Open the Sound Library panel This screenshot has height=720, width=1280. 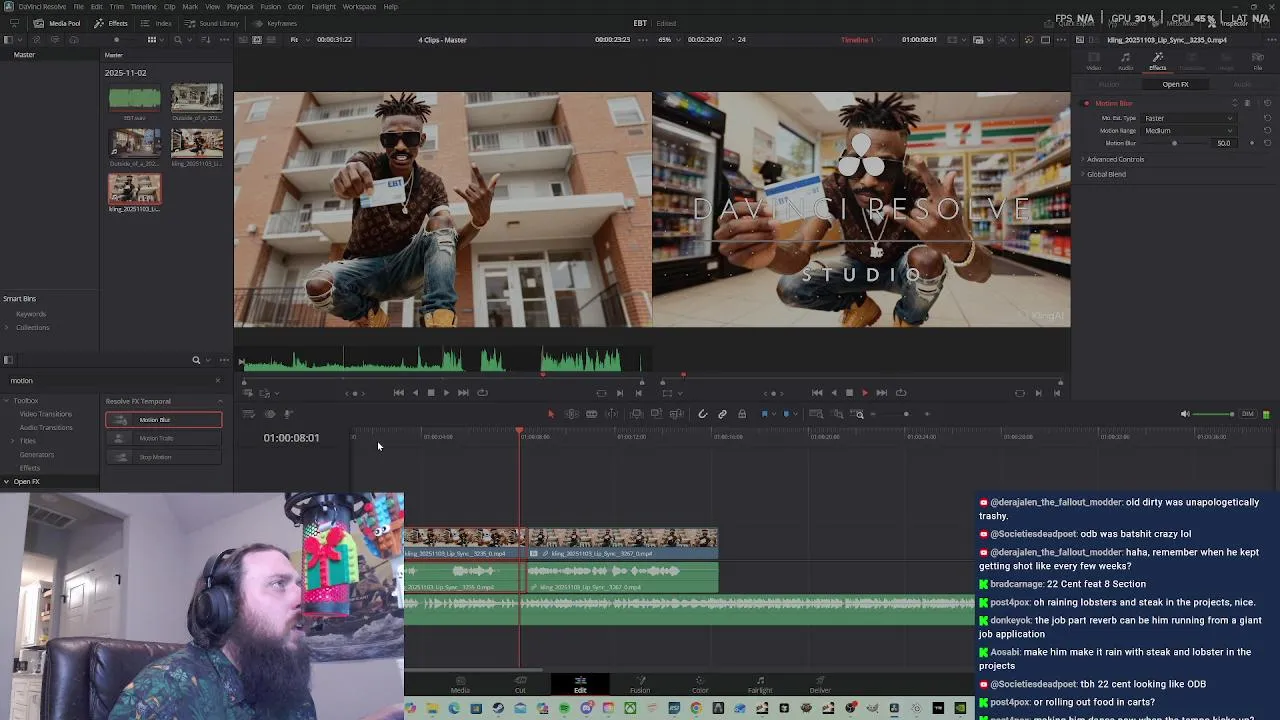tap(212, 23)
